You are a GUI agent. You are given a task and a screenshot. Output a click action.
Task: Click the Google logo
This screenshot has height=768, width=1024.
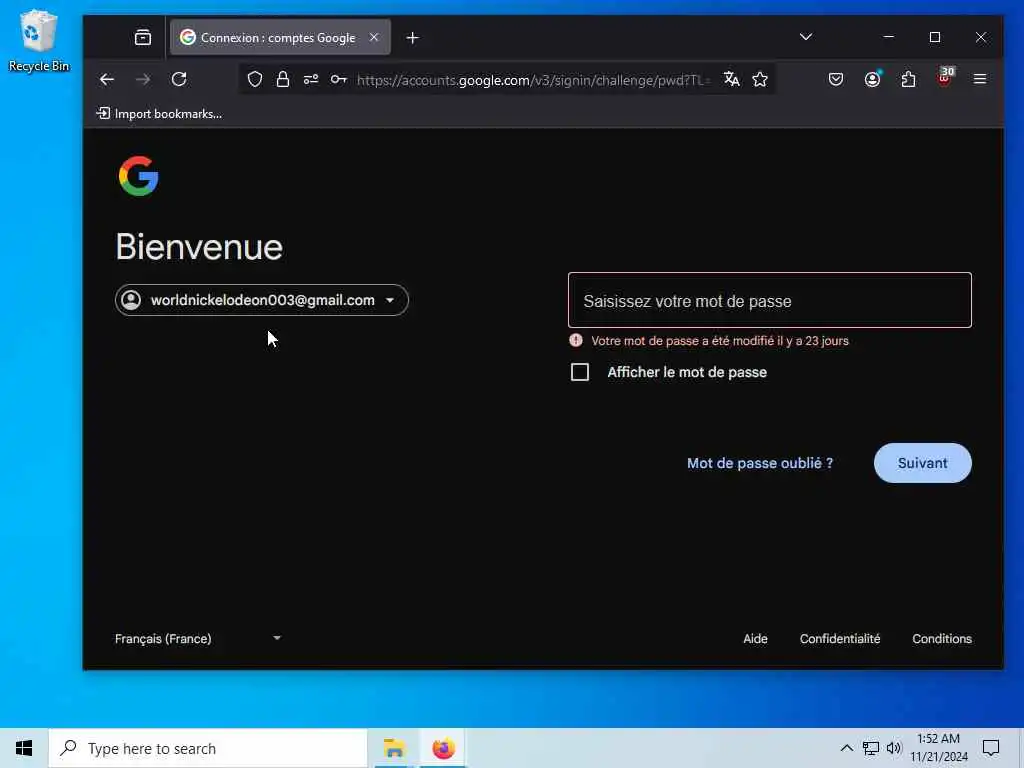click(x=138, y=176)
